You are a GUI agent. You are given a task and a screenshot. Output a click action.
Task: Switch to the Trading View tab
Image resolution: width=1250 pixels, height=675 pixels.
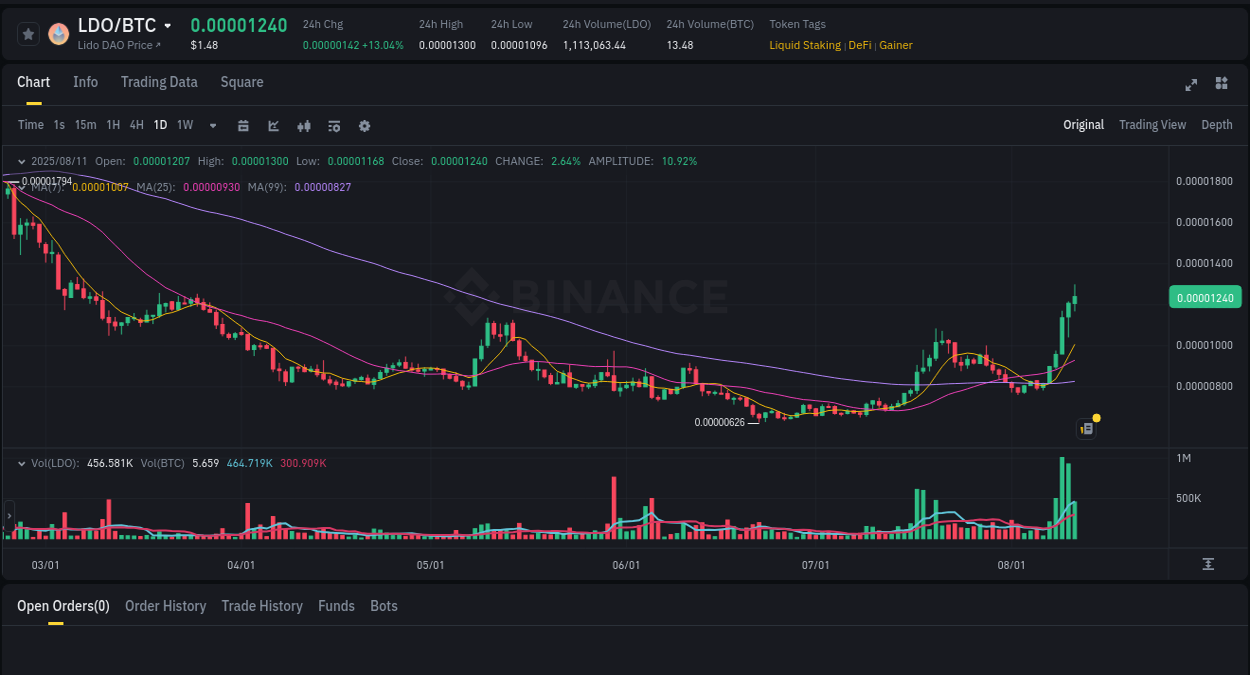tap(1152, 125)
